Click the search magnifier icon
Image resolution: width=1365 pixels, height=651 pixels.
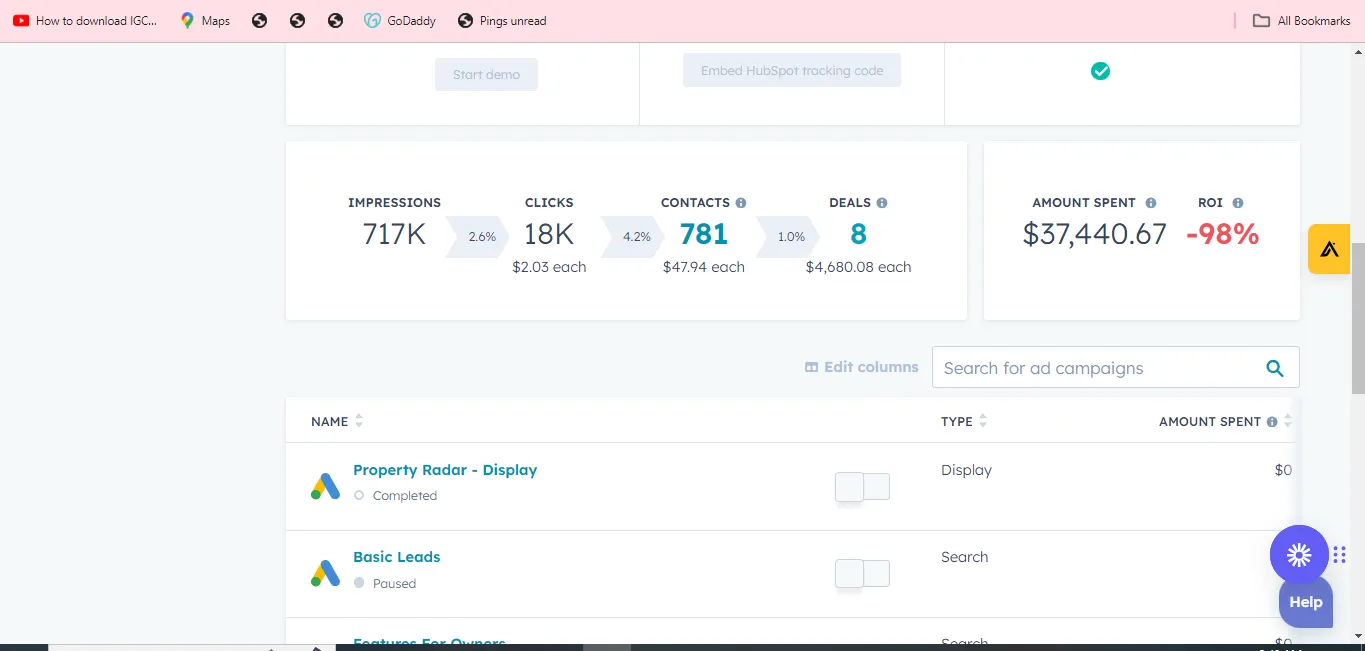click(x=1275, y=368)
